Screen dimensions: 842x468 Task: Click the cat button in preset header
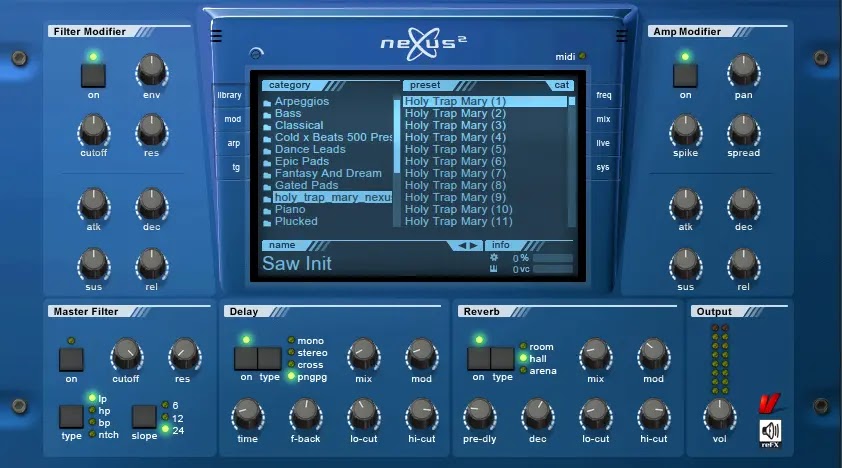(x=561, y=85)
